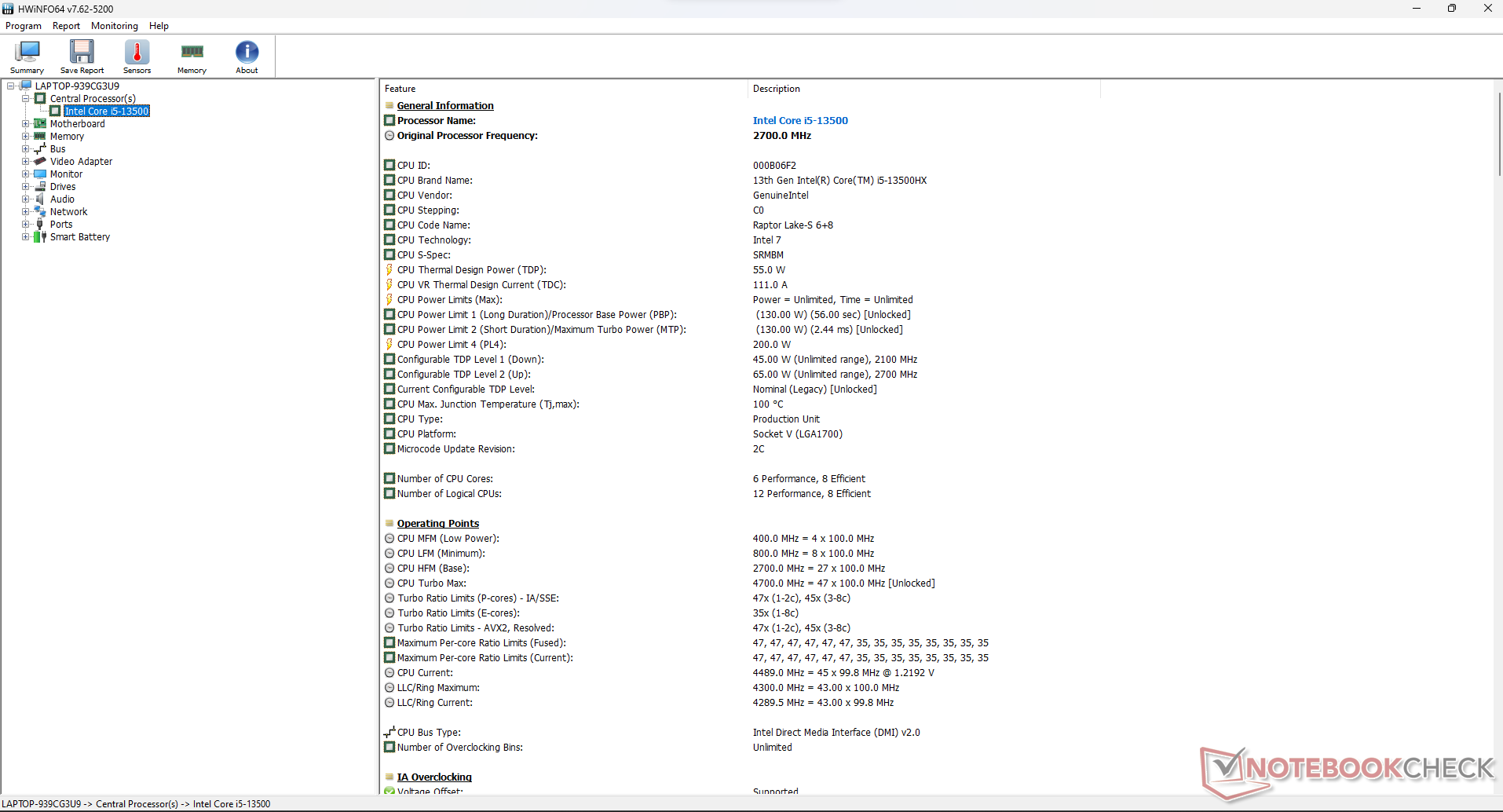Image resolution: width=1503 pixels, height=812 pixels.
Task: Select Microcode Update Revision row
Action: [741, 449]
